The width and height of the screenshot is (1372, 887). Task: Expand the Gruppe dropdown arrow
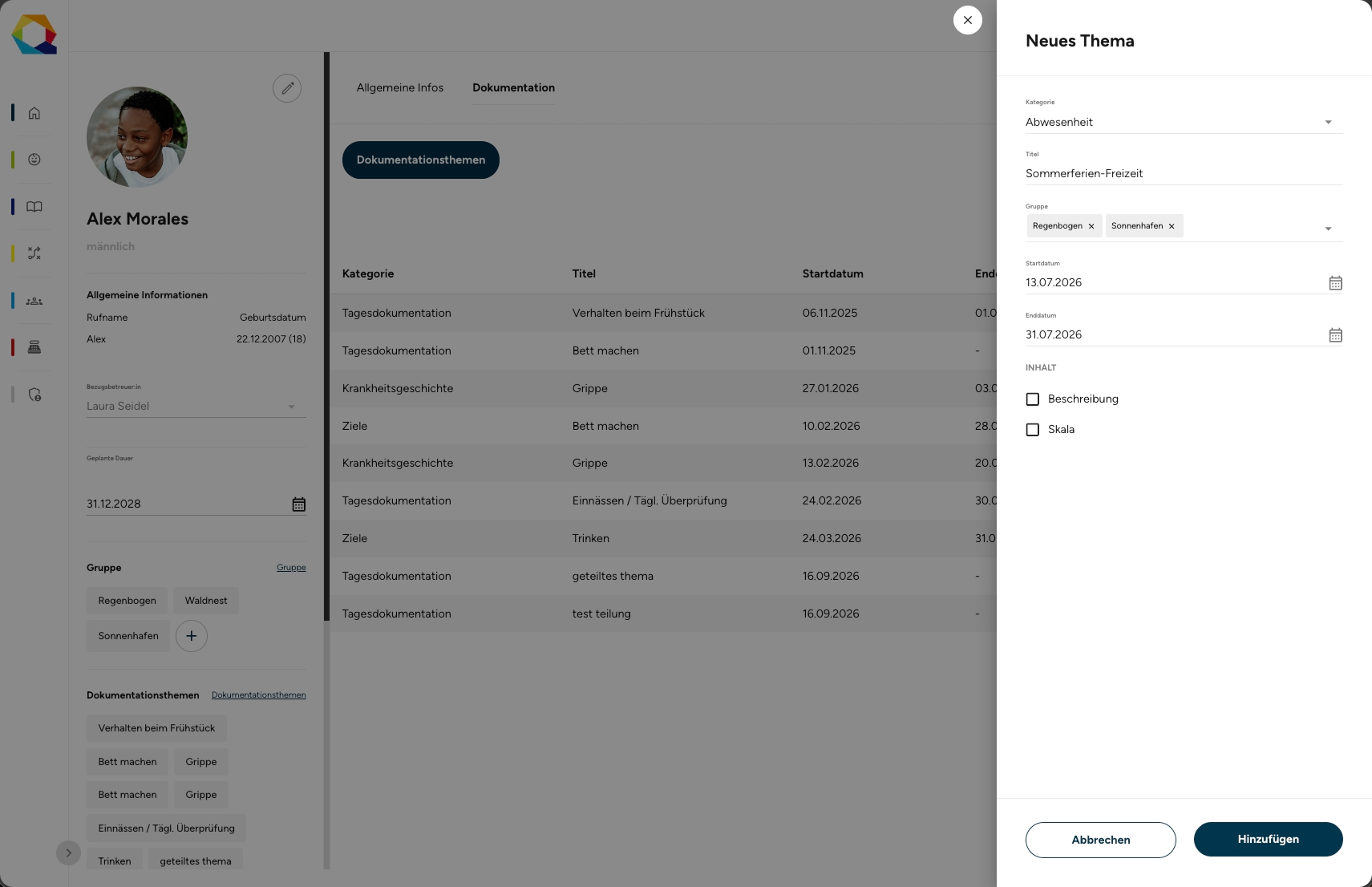point(1328,229)
